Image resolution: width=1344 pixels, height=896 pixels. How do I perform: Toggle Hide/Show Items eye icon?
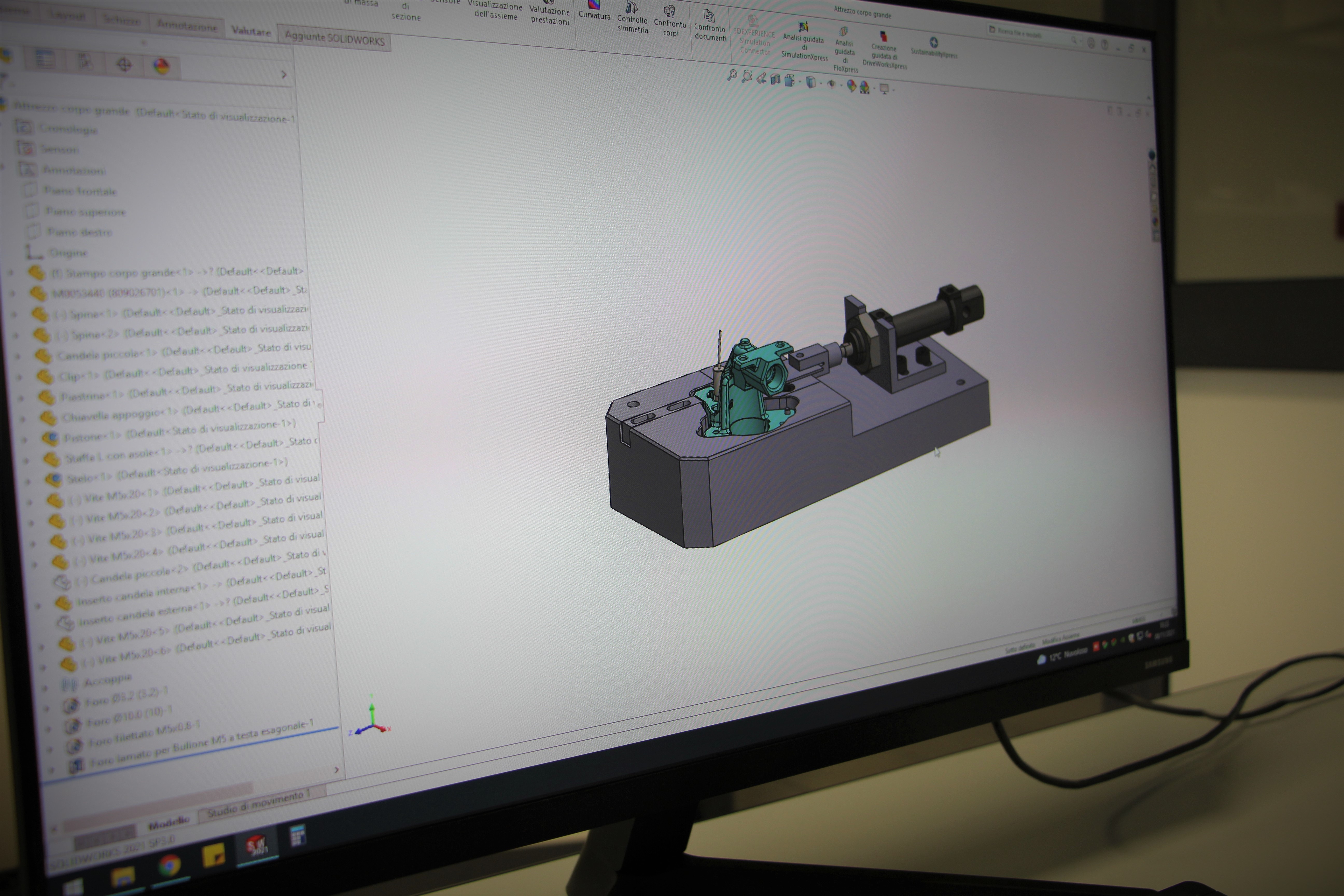(x=831, y=85)
